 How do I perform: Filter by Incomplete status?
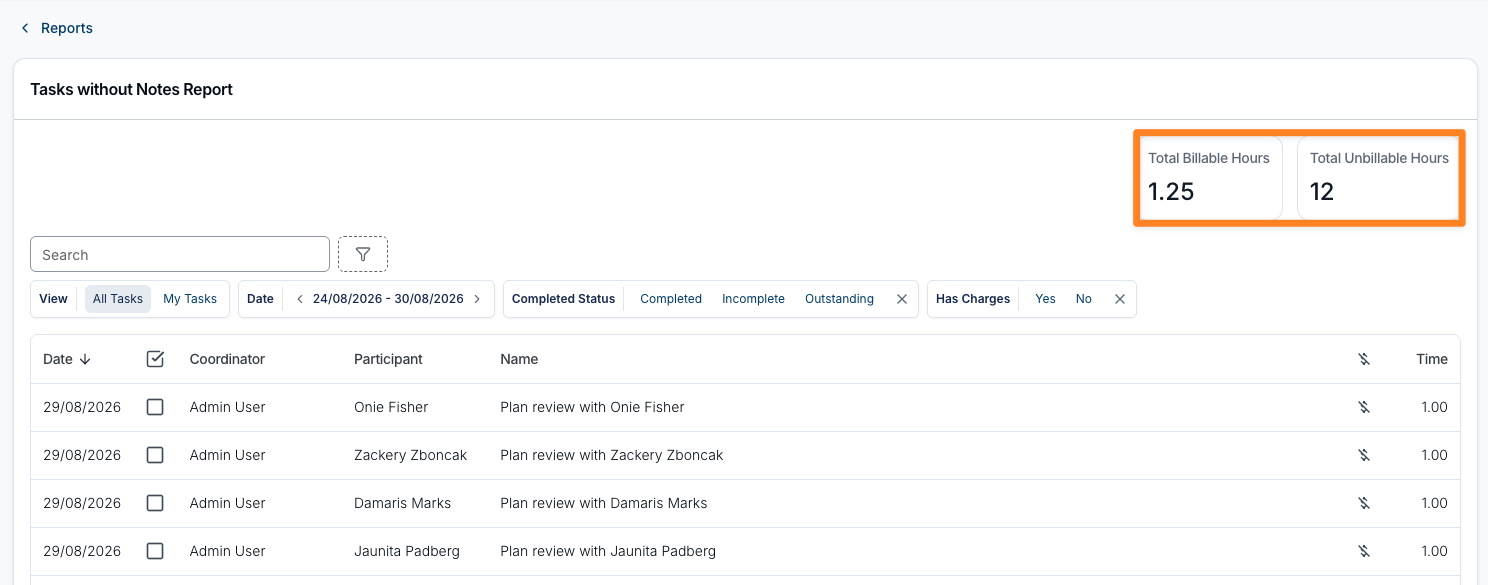pos(753,299)
